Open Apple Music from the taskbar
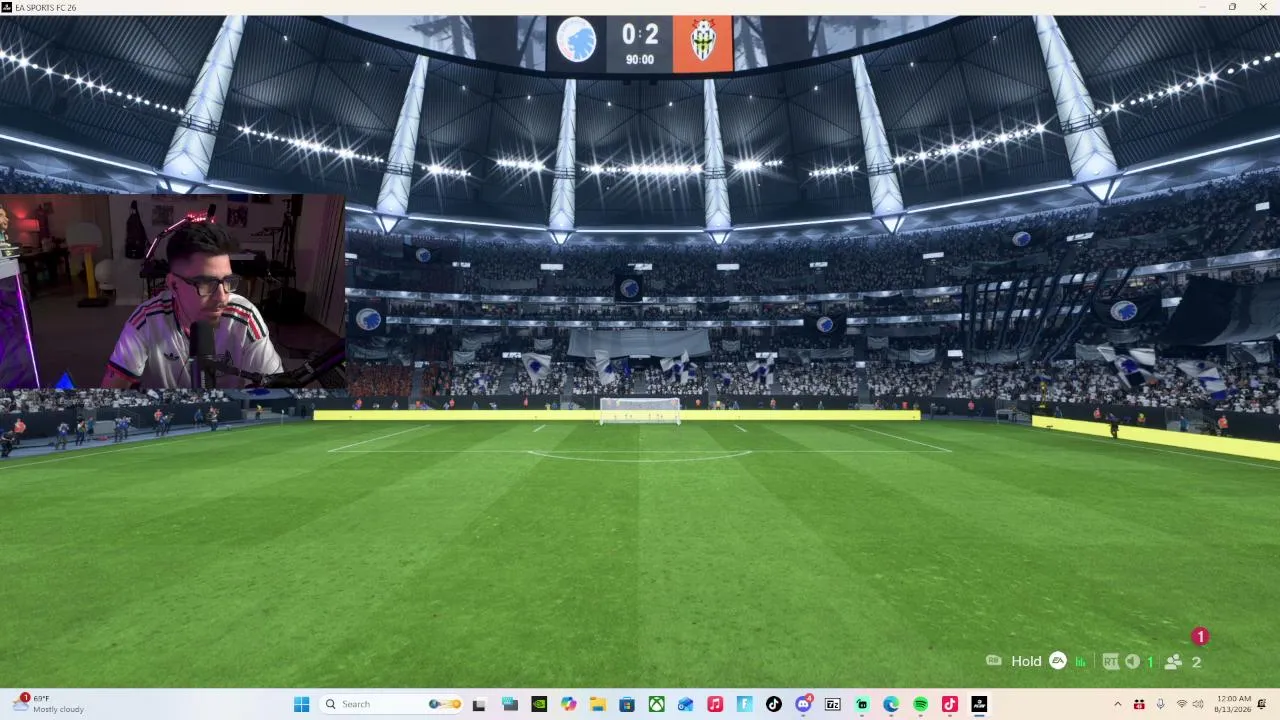 715,704
